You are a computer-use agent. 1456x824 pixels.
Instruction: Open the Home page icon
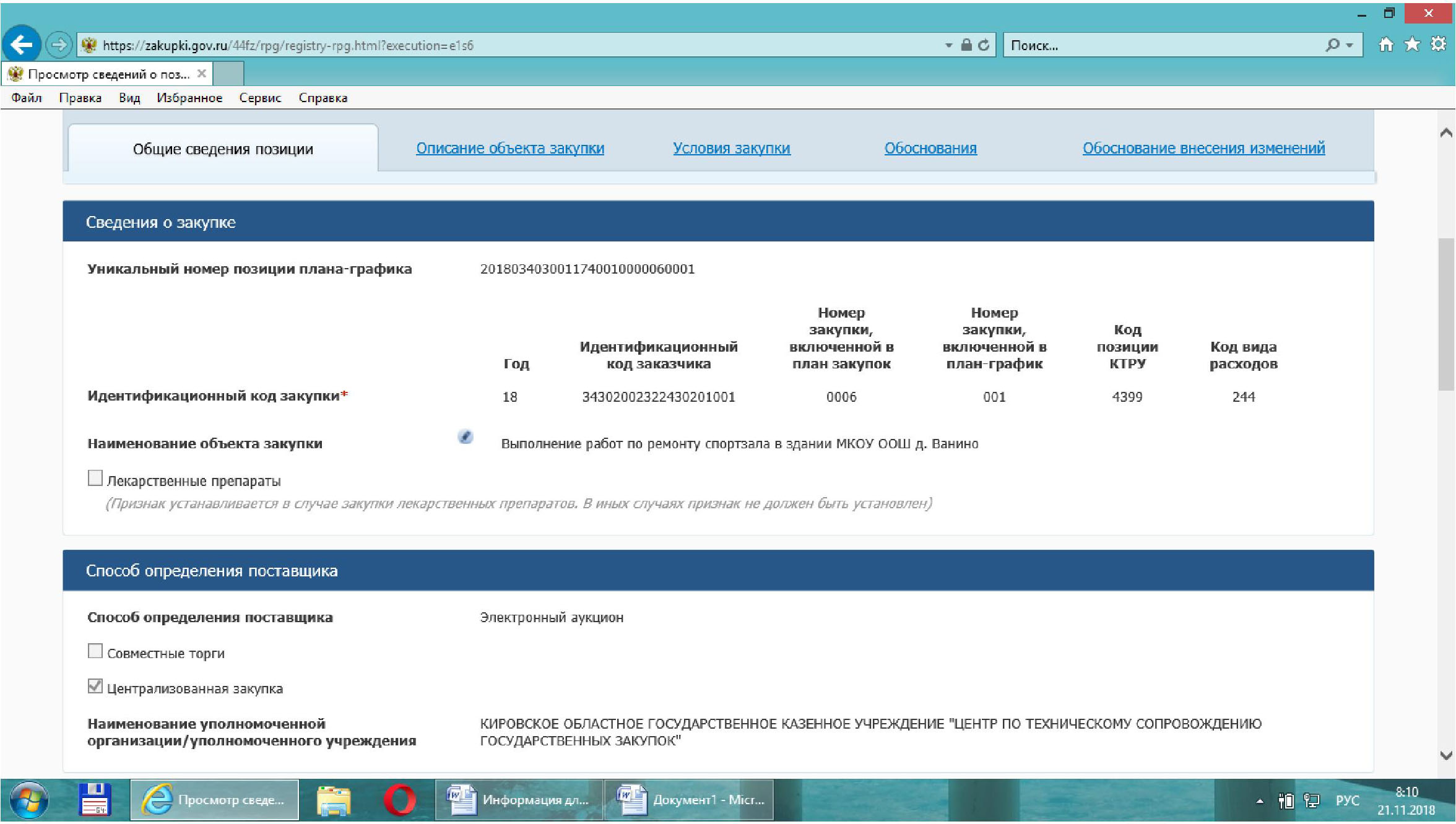[1386, 45]
